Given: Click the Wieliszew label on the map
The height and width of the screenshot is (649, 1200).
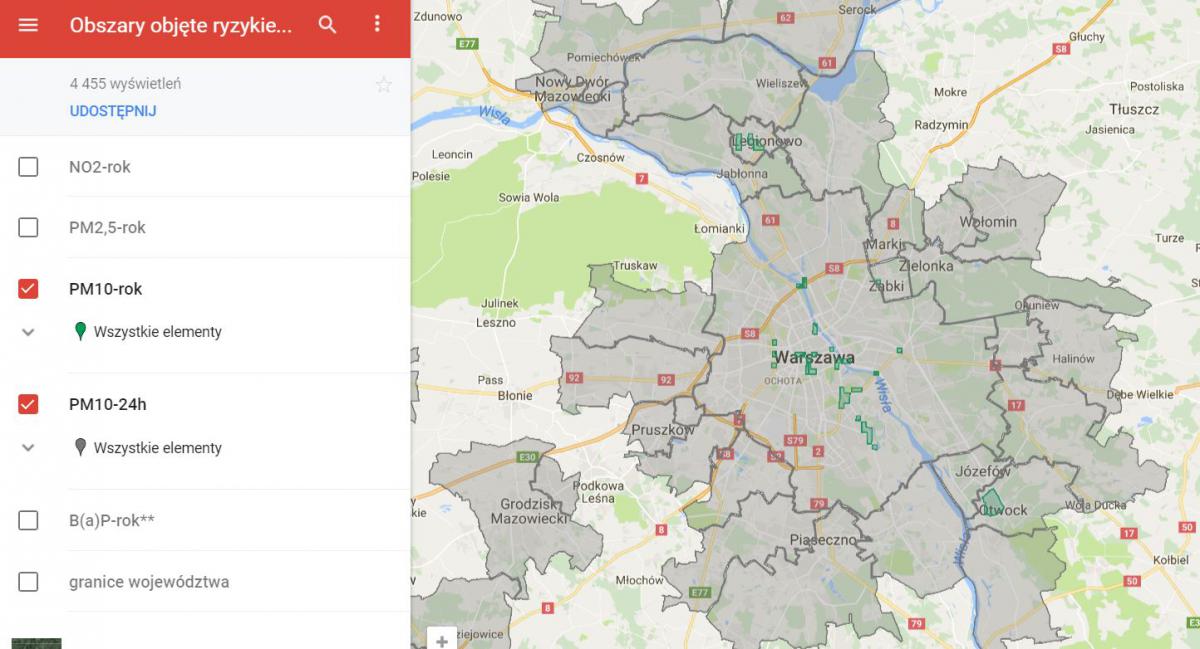Looking at the screenshot, I should tap(782, 84).
